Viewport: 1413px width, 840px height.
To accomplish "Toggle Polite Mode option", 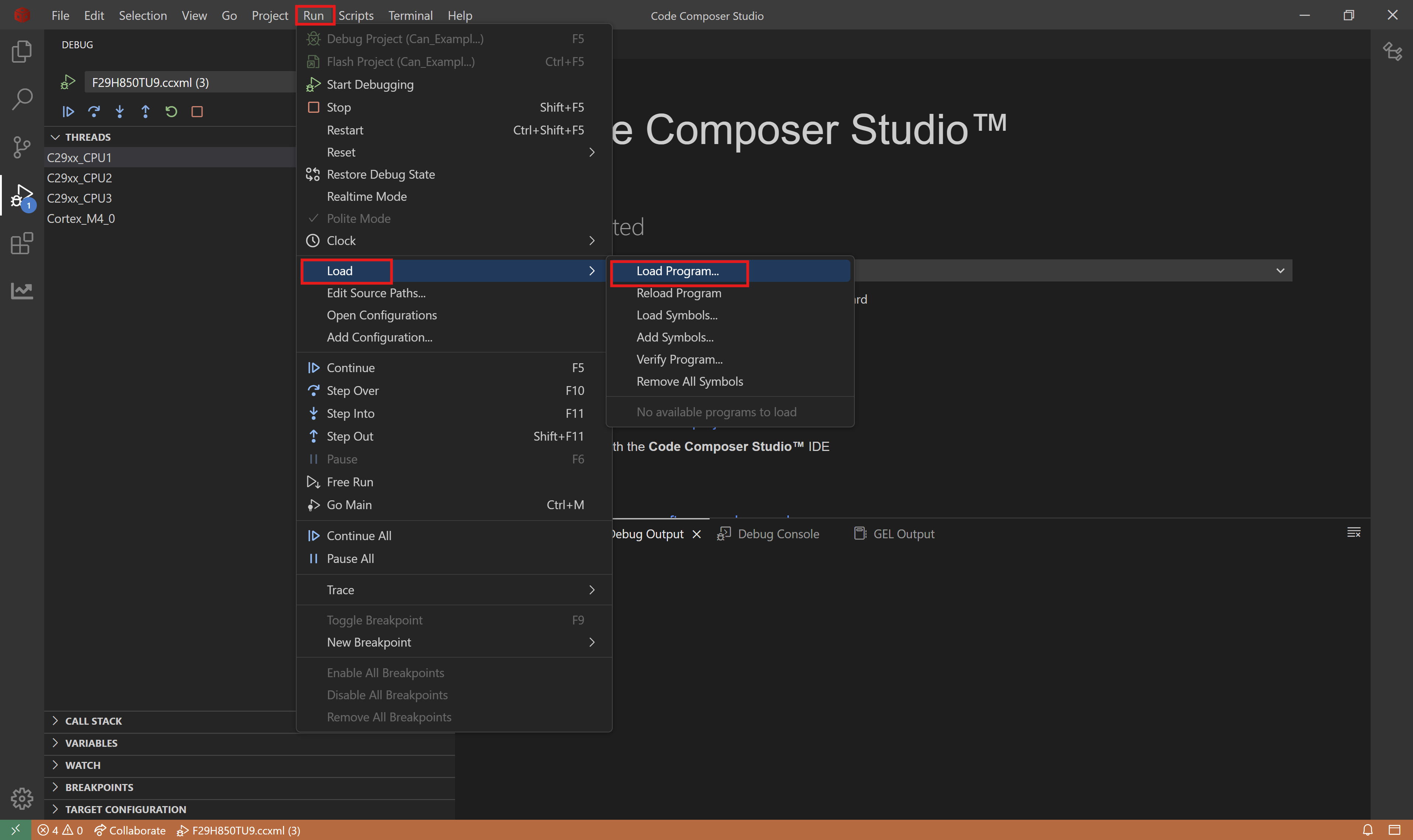I will click(x=358, y=218).
